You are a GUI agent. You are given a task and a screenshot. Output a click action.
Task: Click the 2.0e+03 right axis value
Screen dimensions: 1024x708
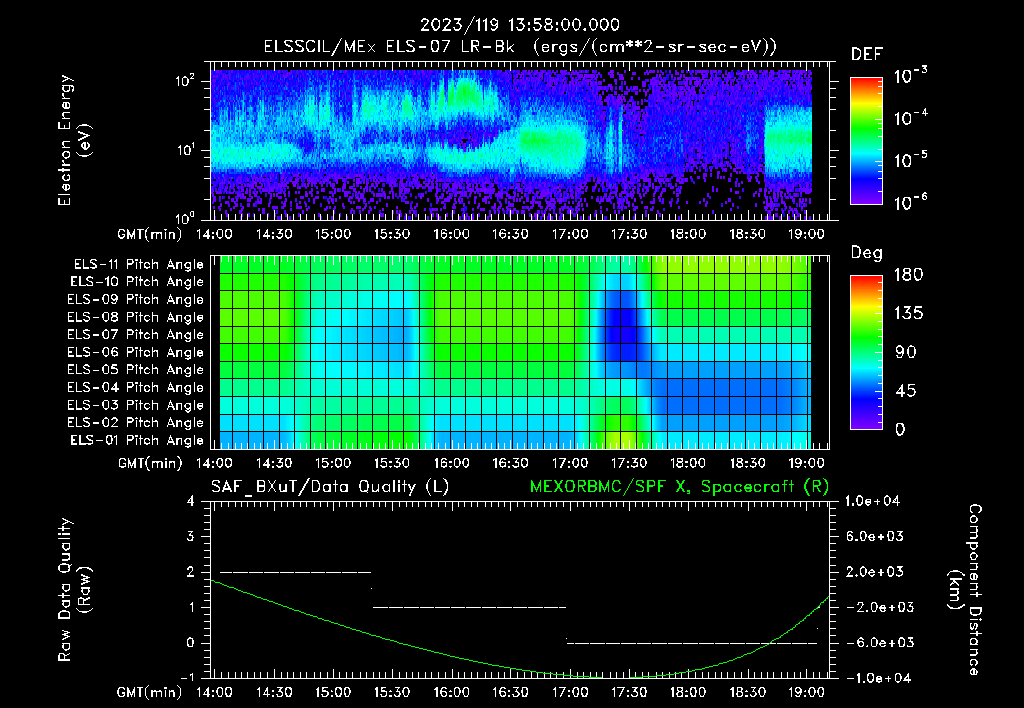(874, 572)
